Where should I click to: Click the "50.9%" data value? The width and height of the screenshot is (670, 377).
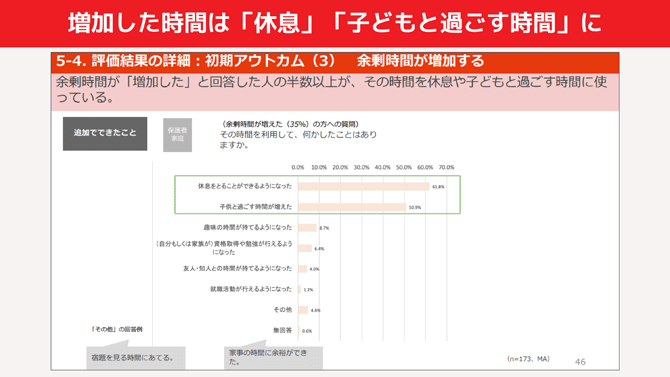pyautogui.click(x=415, y=207)
